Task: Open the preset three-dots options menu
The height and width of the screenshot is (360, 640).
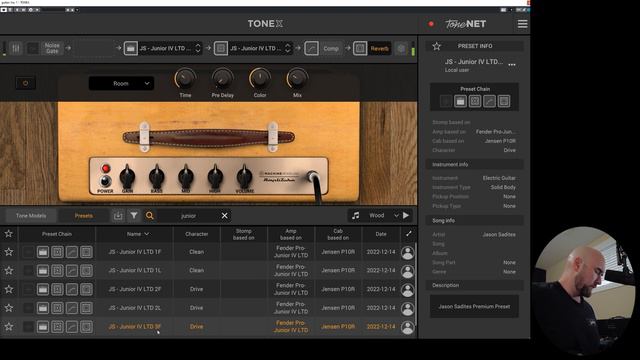Action: (x=512, y=64)
